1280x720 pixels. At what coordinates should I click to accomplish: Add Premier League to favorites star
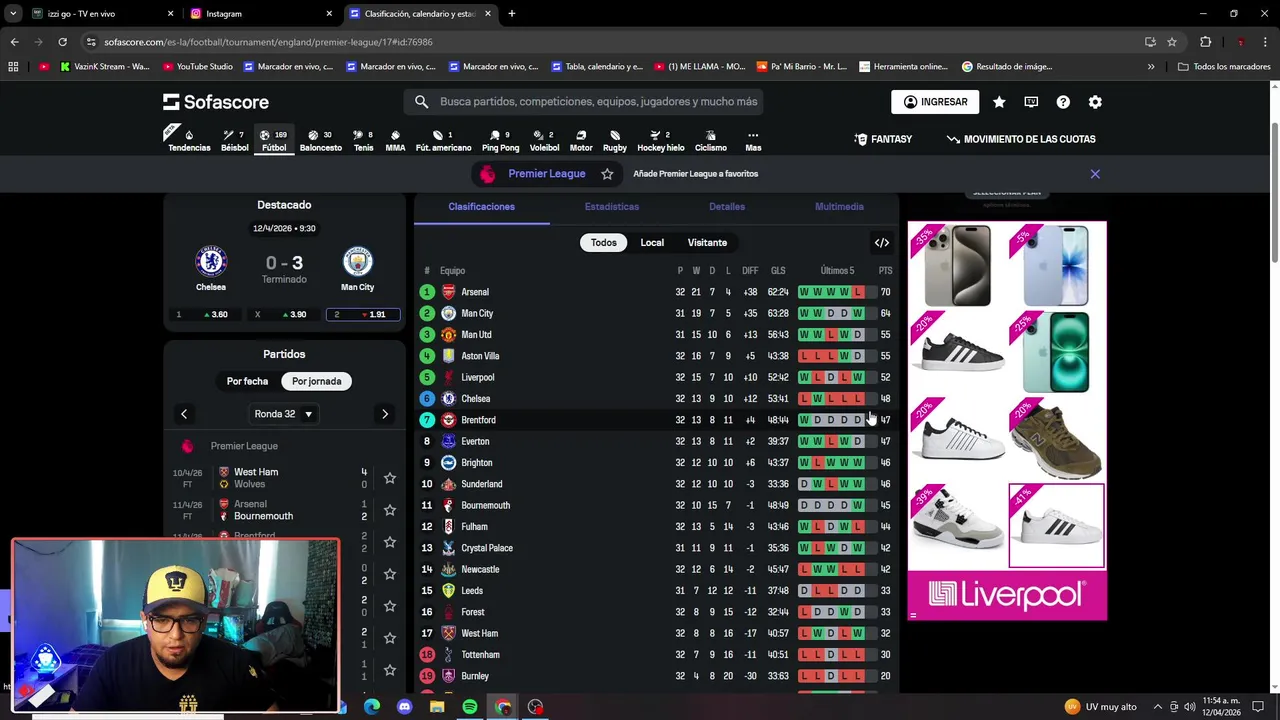[x=607, y=174]
